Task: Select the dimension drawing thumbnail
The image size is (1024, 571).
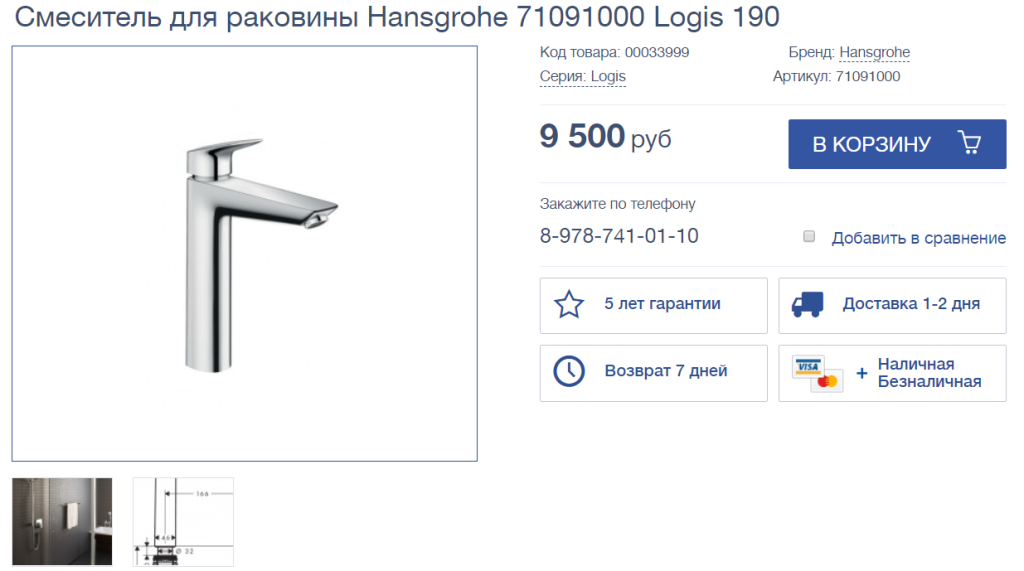Action: coord(184,521)
